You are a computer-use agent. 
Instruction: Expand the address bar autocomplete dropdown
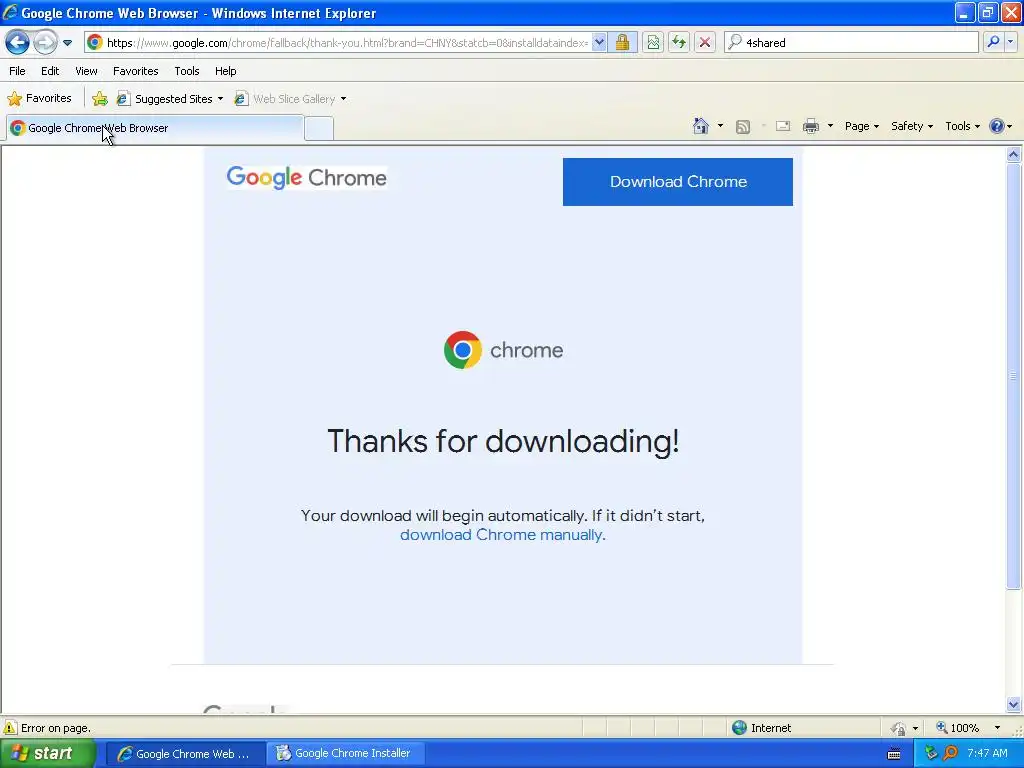tap(599, 42)
